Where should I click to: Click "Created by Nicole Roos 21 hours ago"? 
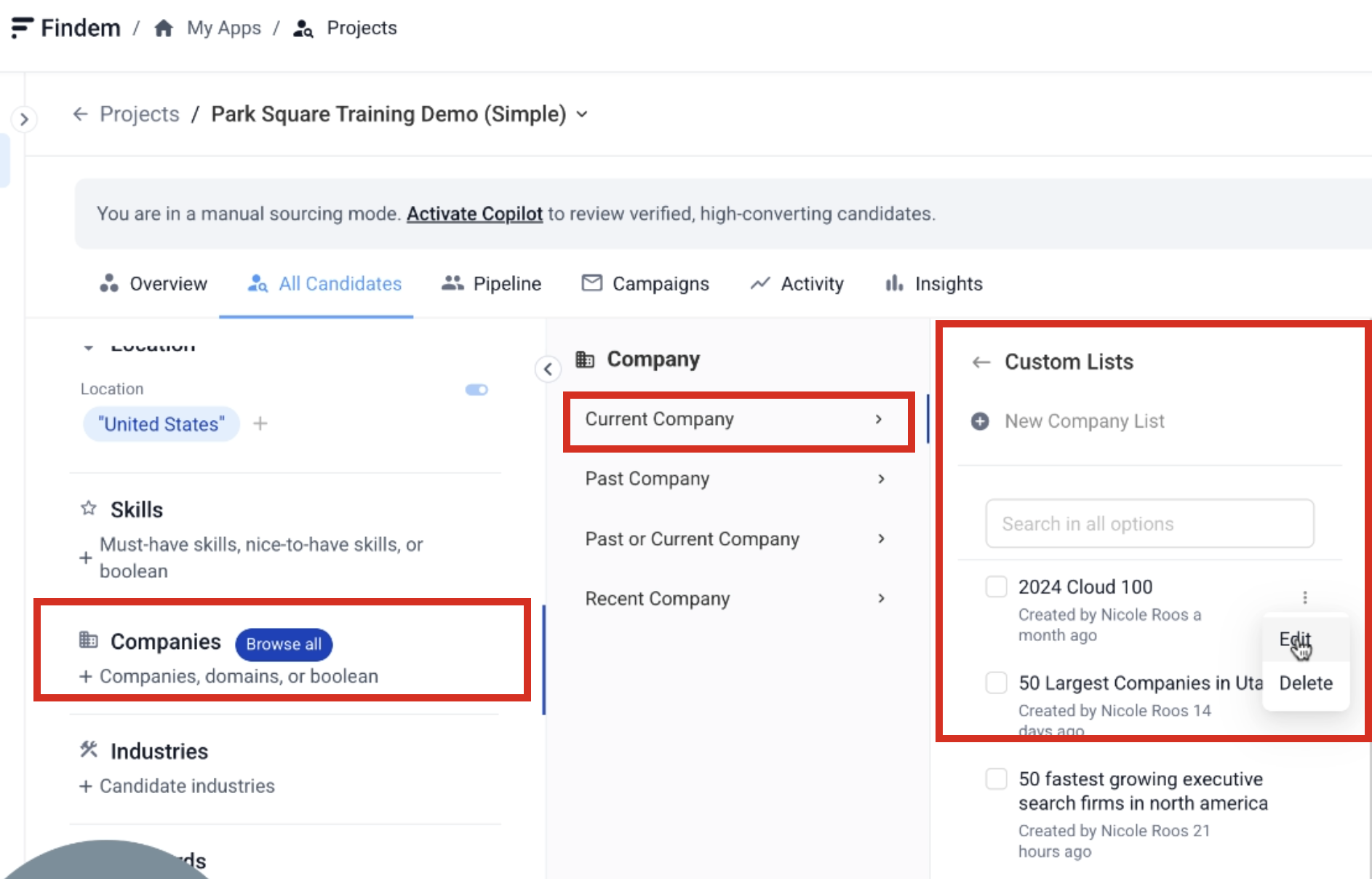[1113, 840]
